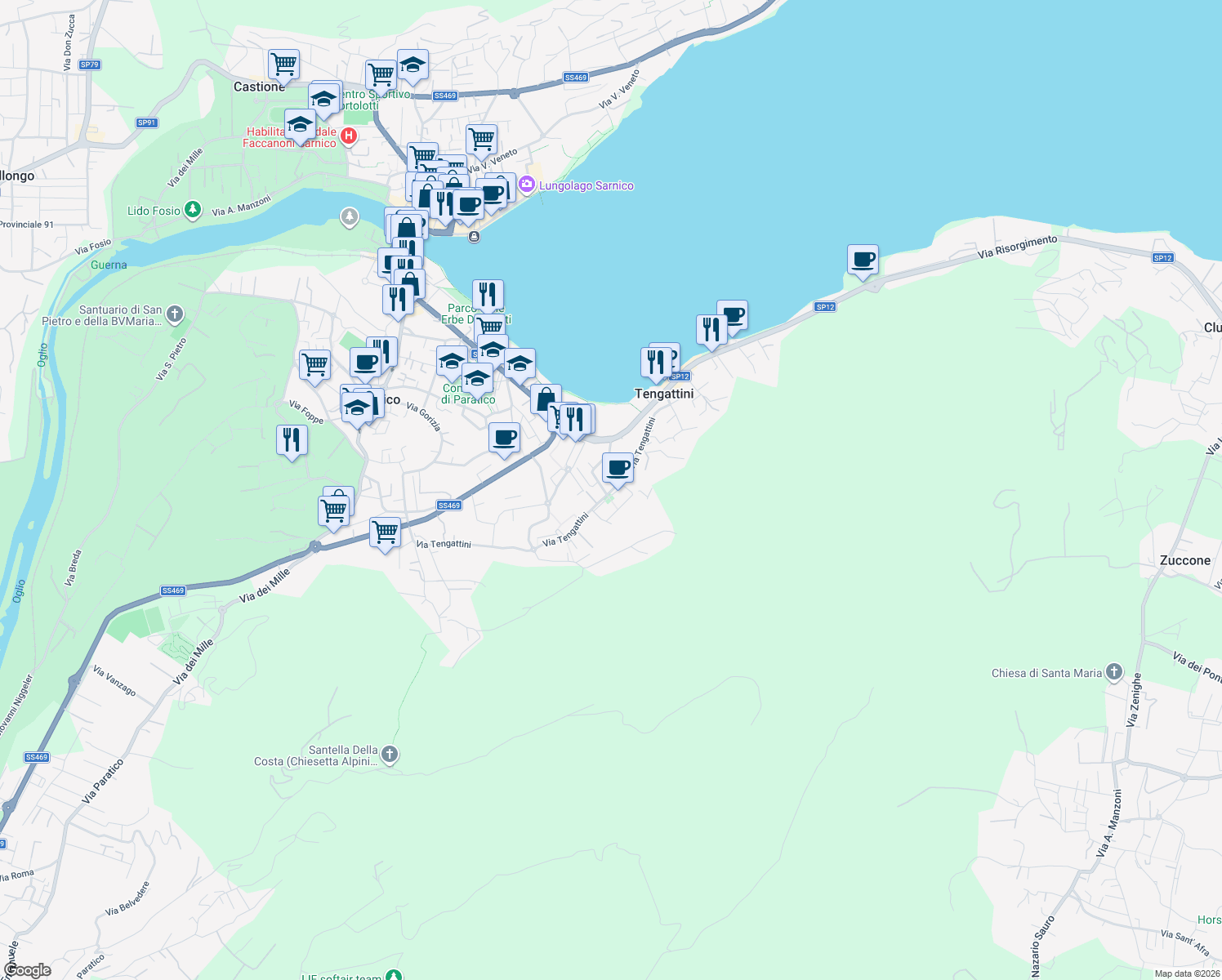Click the restaurant fork-knife marker near Via Foppe
The width and height of the screenshot is (1222, 980).
[x=292, y=440]
